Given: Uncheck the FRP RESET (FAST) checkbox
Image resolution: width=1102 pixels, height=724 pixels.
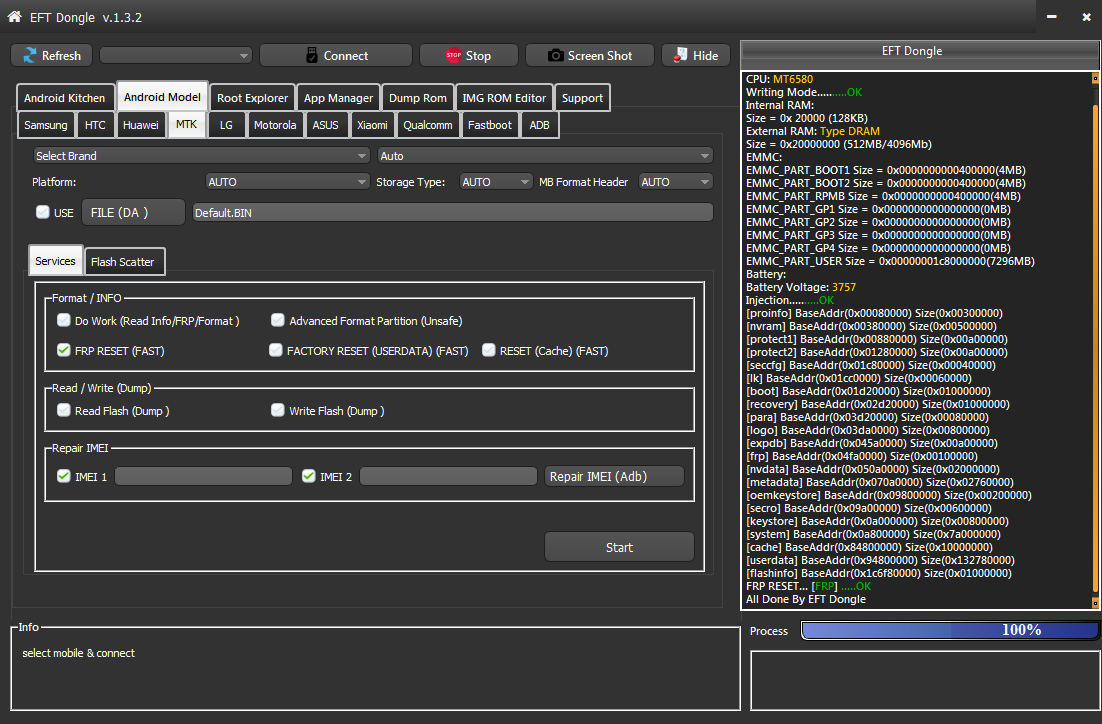Looking at the screenshot, I should pyautogui.click(x=64, y=350).
